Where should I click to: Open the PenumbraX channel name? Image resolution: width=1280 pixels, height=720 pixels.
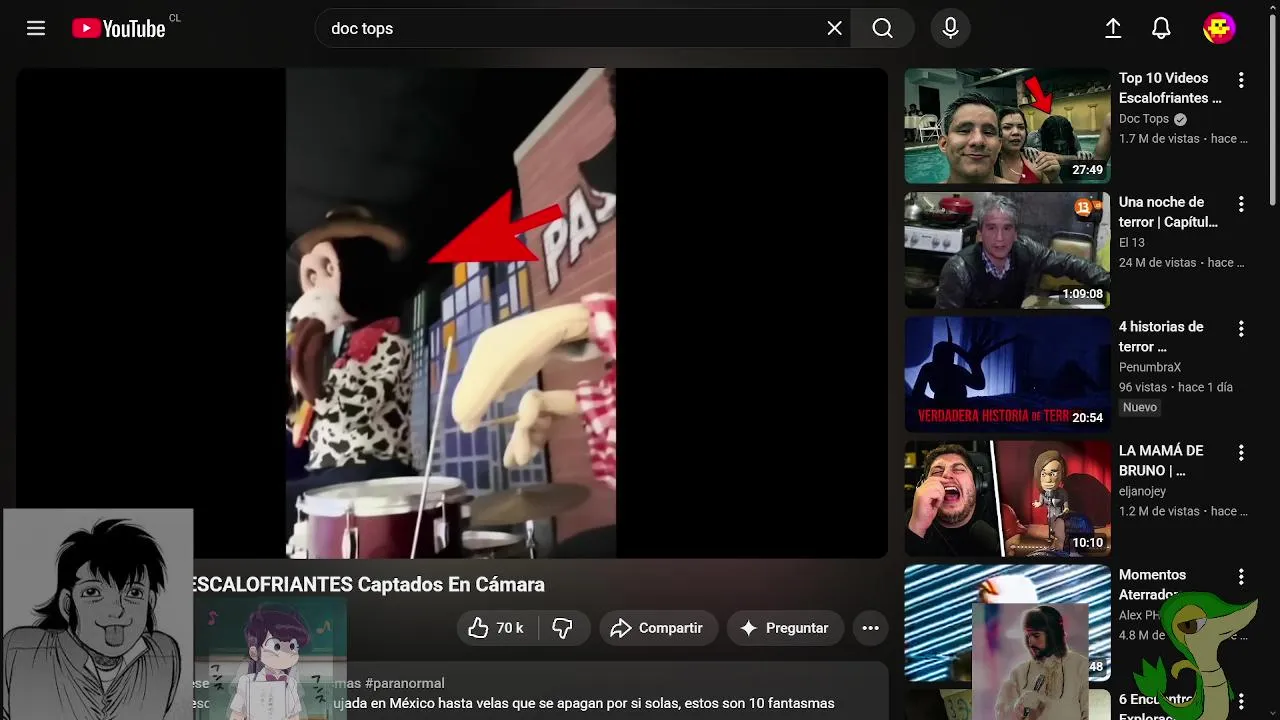pos(1150,367)
